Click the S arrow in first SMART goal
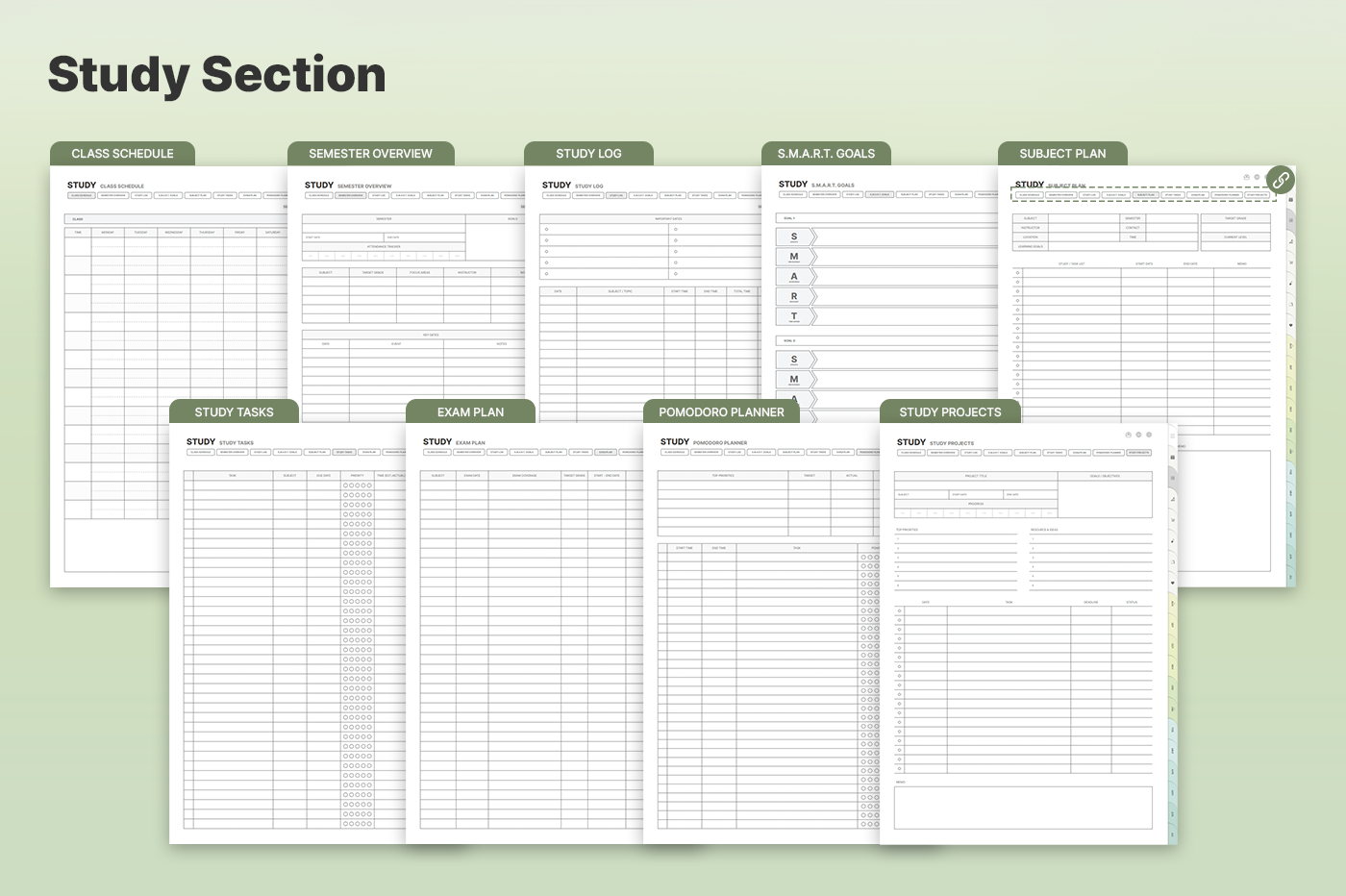The width and height of the screenshot is (1346, 896). [796, 236]
